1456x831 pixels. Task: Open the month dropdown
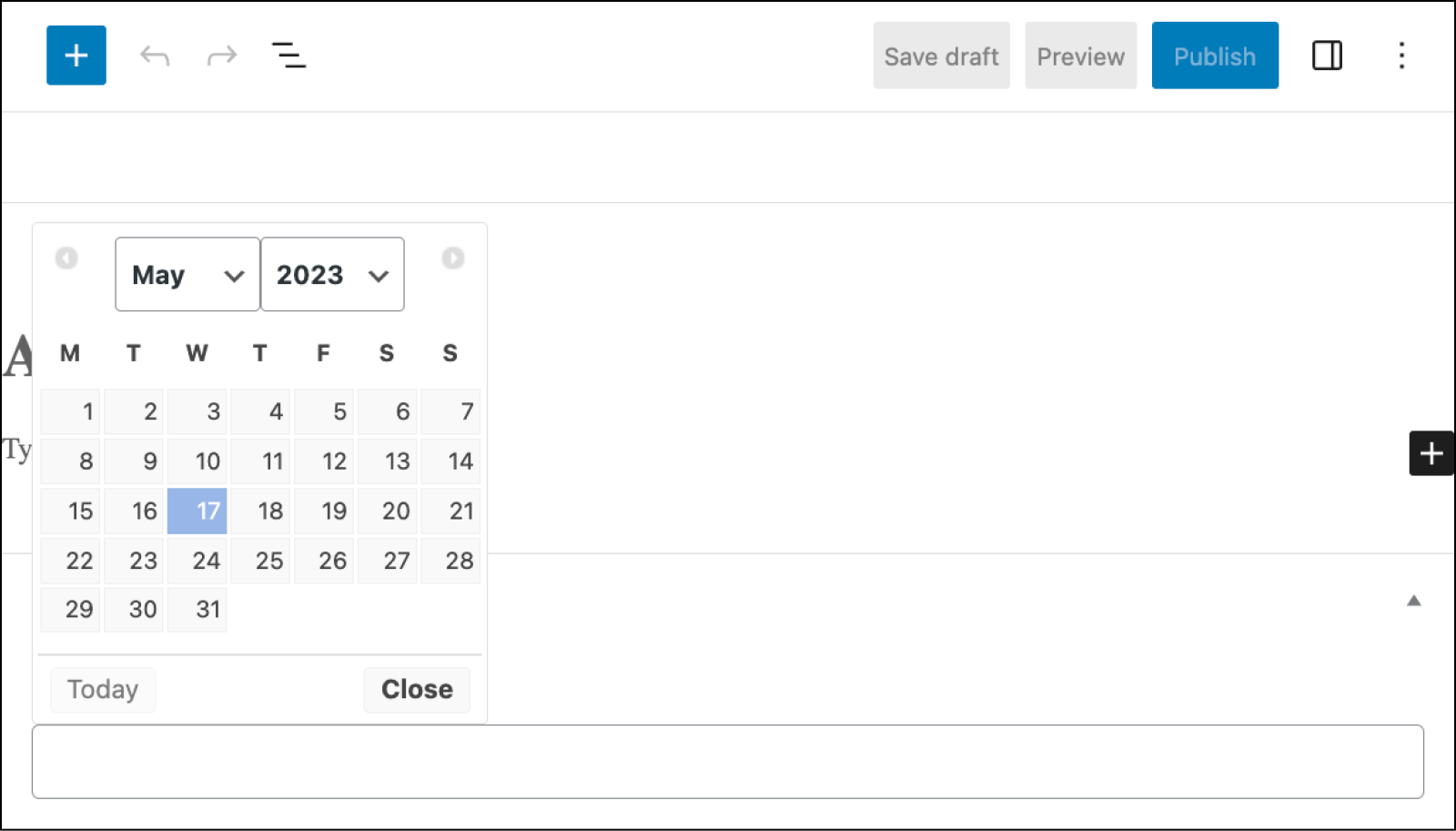187,274
